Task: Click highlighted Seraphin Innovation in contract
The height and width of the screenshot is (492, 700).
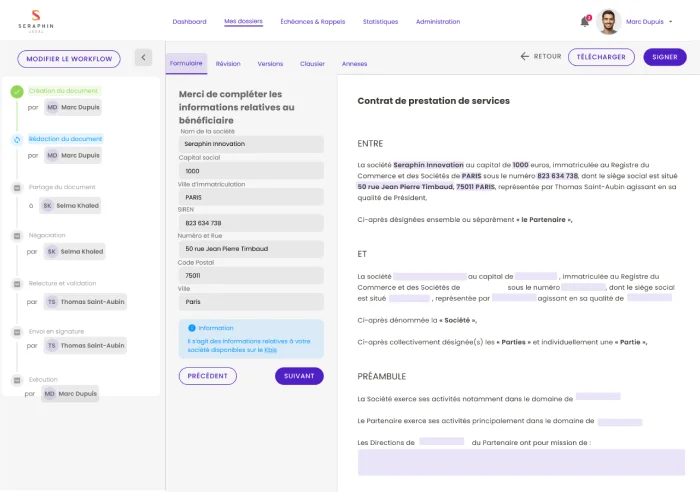Action: 429,165
